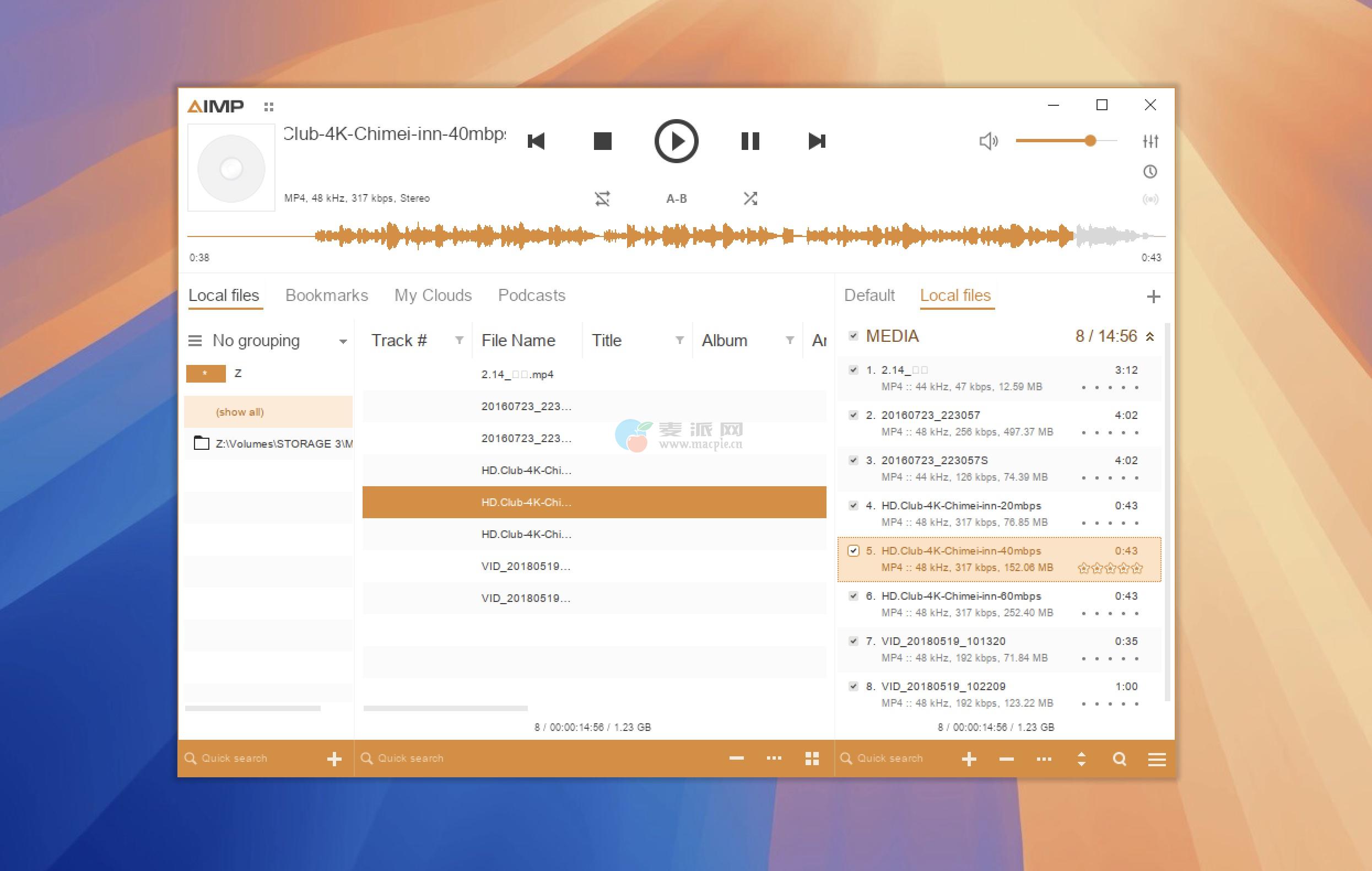Image resolution: width=1372 pixels, height=871 pixels.
Task: Click the orange asterisk filter button
Action: pyautogui.click(x=206, y=373)
